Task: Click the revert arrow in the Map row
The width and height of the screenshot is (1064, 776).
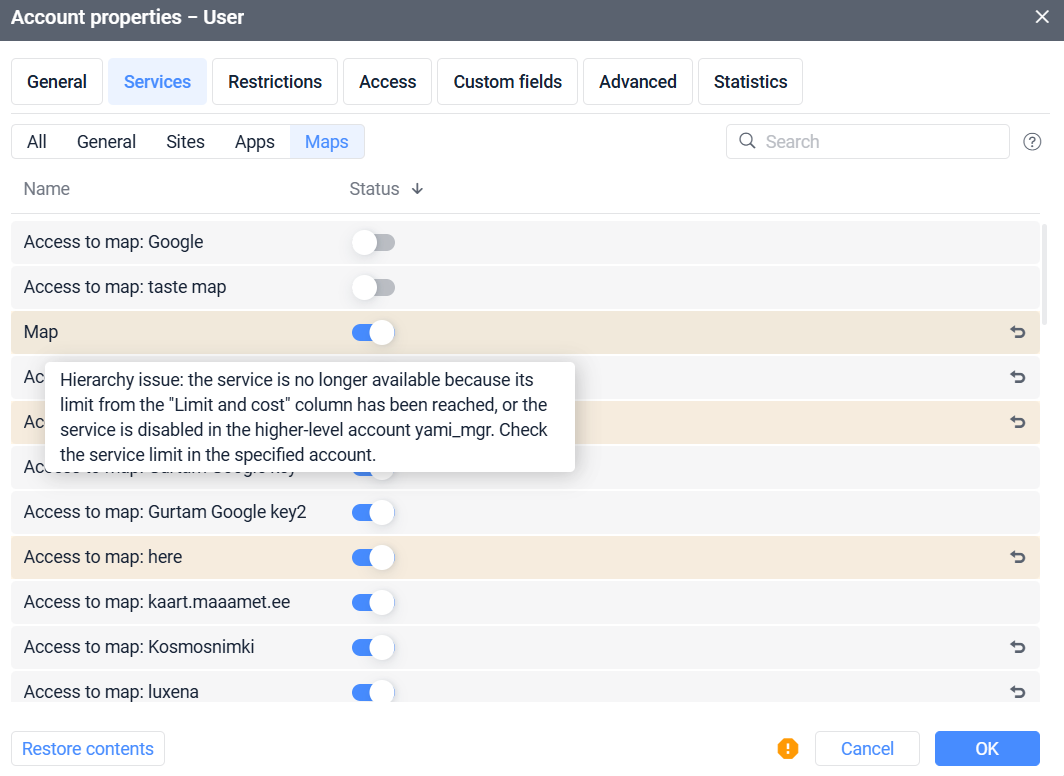Action: 1018,332
